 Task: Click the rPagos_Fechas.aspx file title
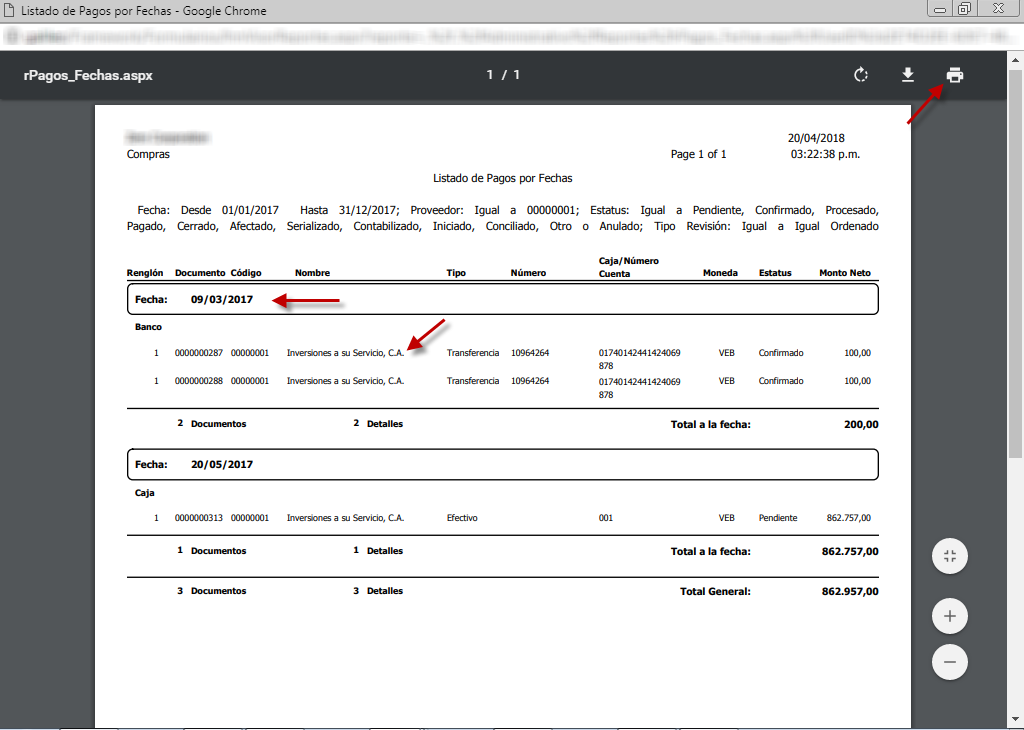pos(88,75)
